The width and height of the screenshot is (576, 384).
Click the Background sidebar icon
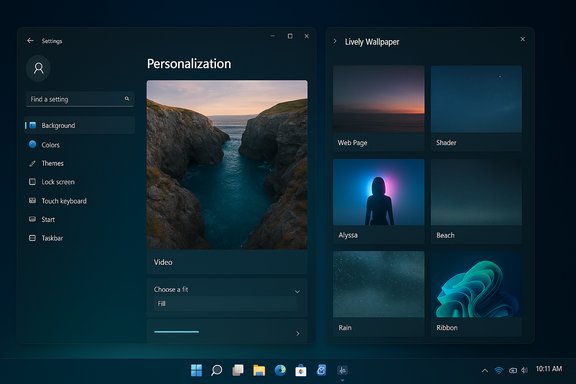(x=33, y=125)
